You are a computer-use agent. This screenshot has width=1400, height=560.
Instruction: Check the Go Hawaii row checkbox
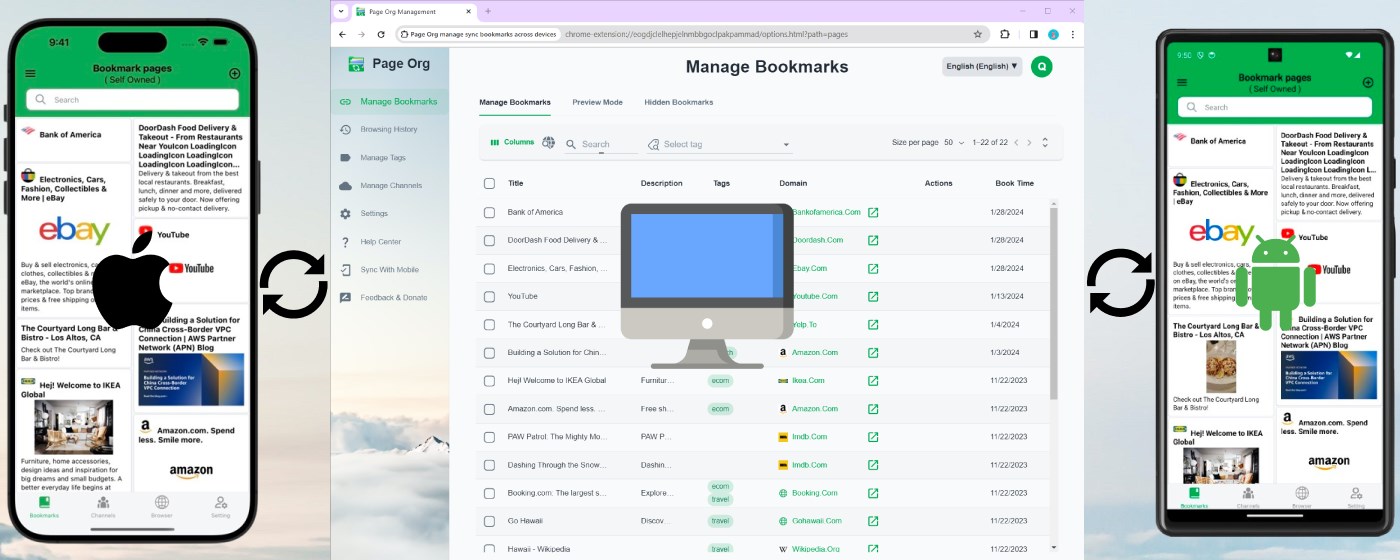pyautogui.click(x=489, y=521)
